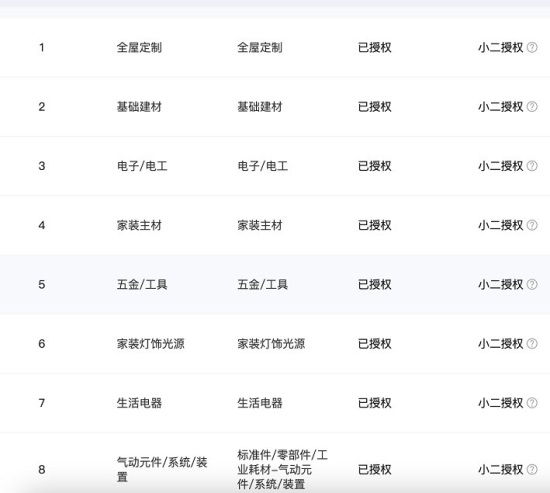Click the help icon in row 3 电子/电工
This screenshot has width=550, height=493.
(532, 166)
